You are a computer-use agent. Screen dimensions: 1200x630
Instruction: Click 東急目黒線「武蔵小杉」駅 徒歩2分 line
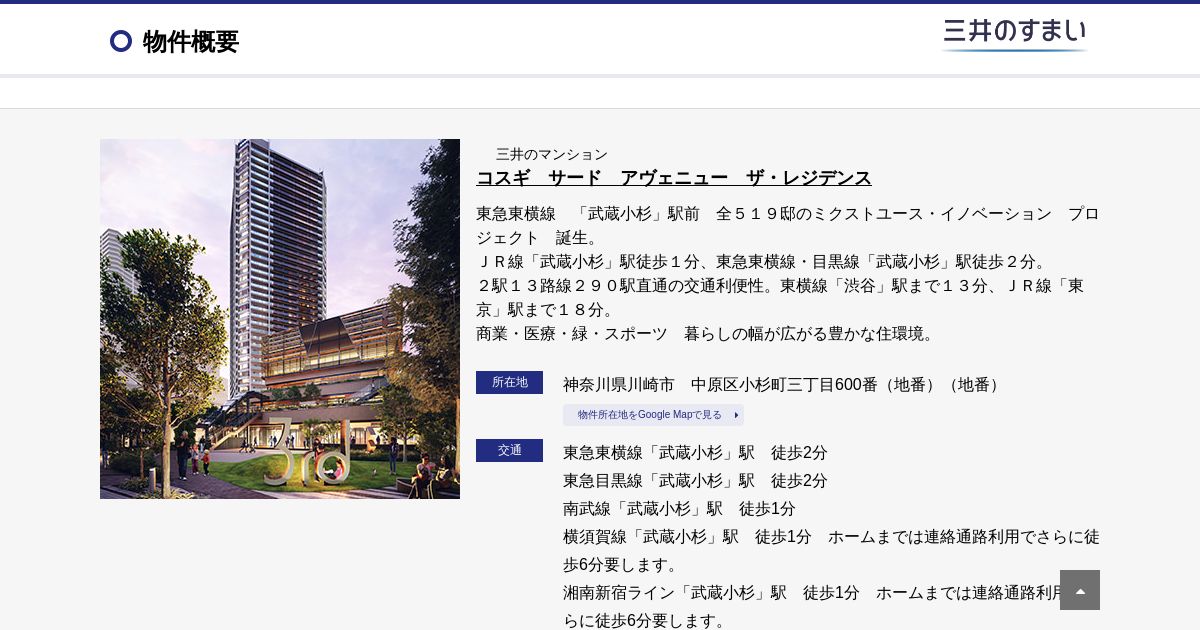[x=695, y=481]
